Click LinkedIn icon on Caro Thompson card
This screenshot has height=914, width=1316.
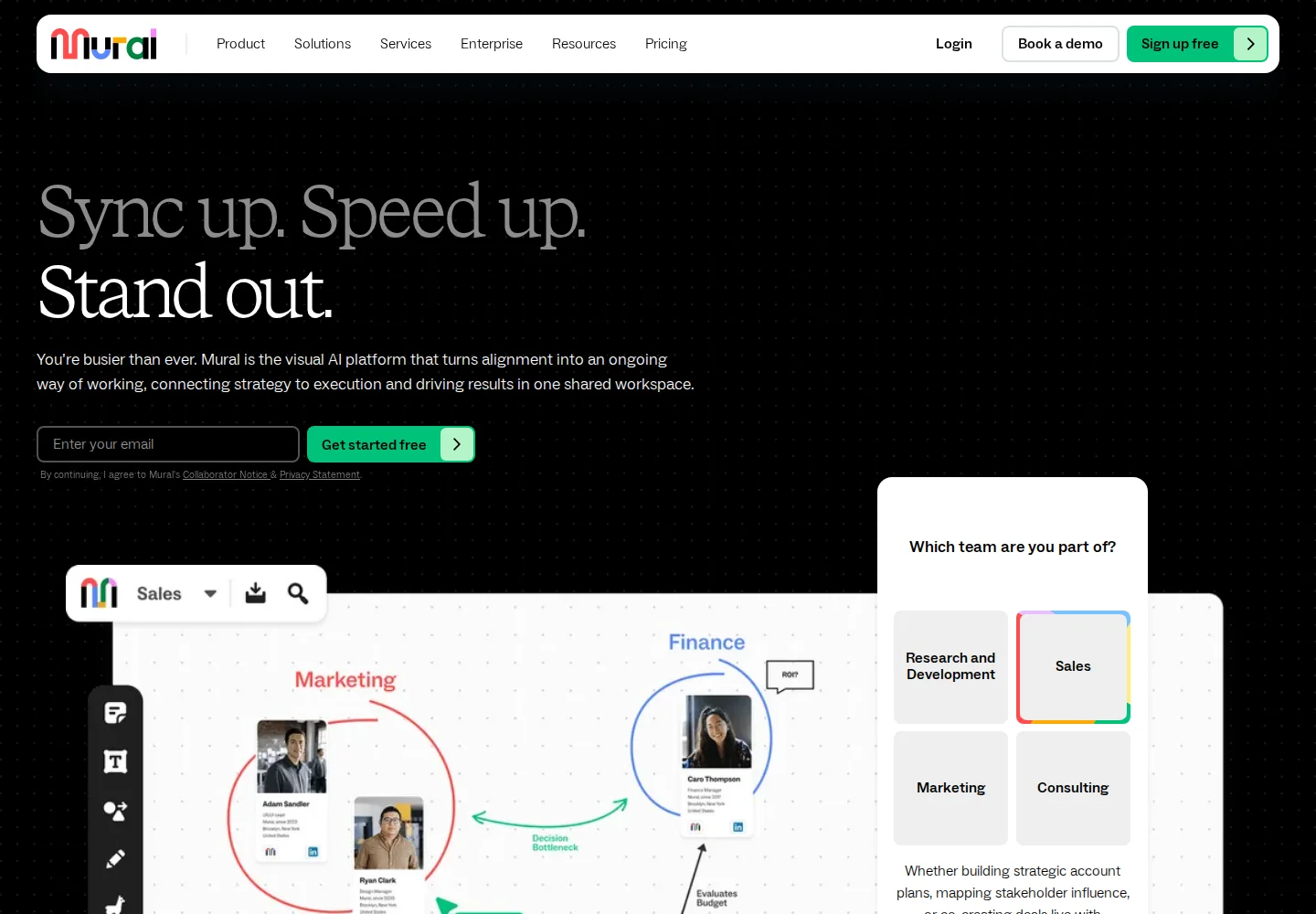[738, 827]
